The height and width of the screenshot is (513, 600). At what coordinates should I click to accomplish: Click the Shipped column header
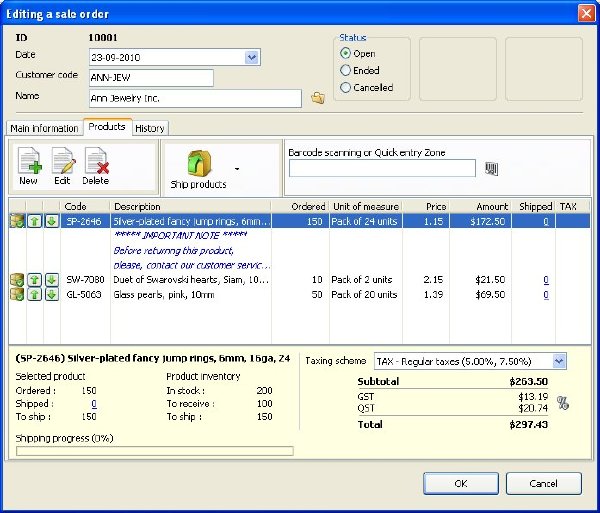click(x=533, y=207)
